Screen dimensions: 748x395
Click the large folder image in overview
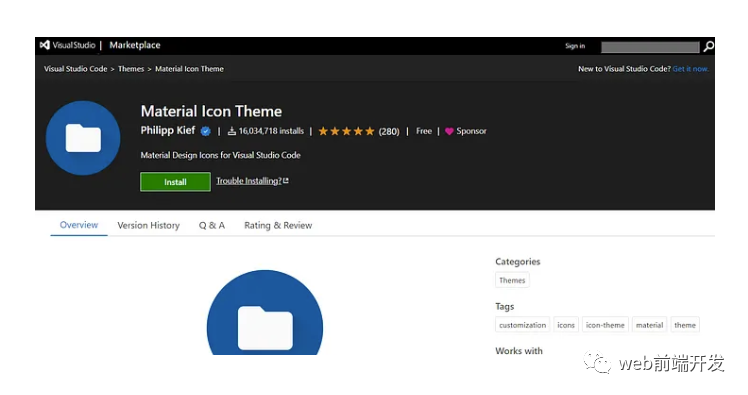click(265, 312)
